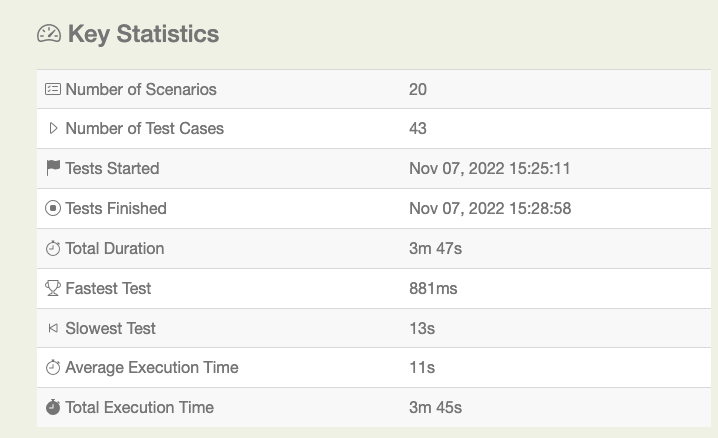Click the list icon for Number of Scenarios
Image resolution: width=718 pixels, height=438 pixels.
click(x=53, y=89)
